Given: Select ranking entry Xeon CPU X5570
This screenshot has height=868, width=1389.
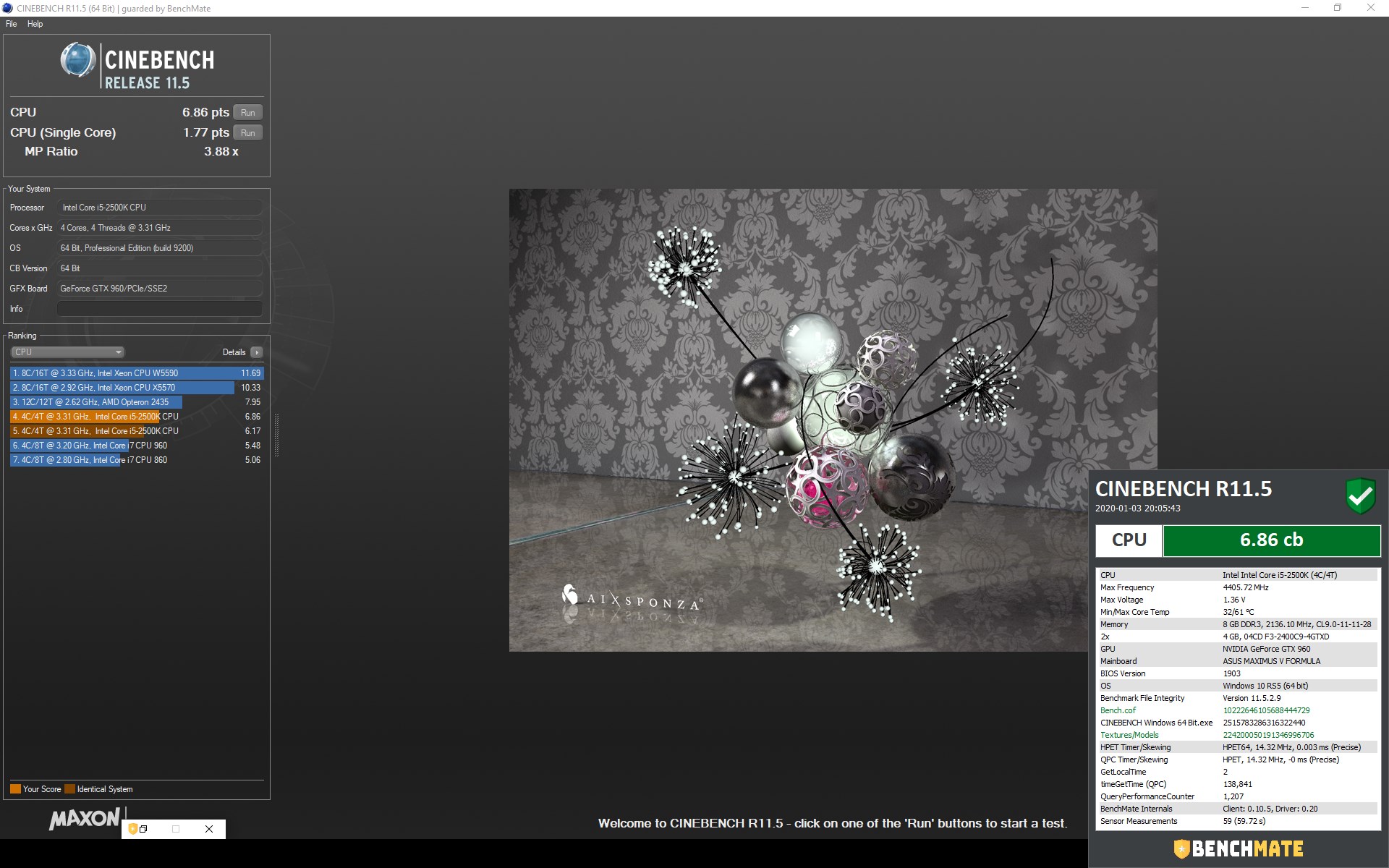Looking at the screenshot, I should pos(137,388).
